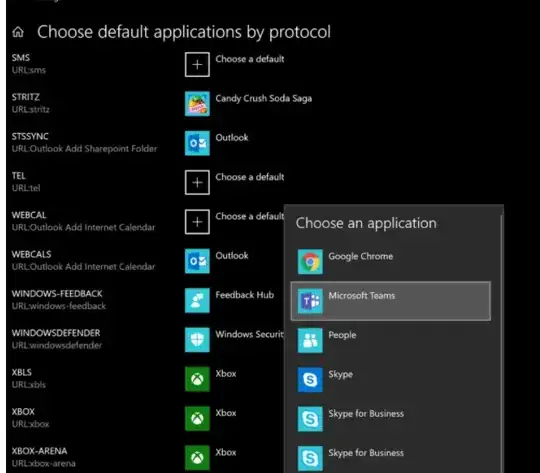Click the Outlook label for WEBCALS
The width and height of the screenshot is (540, 473).
click(x=232, y=255)
